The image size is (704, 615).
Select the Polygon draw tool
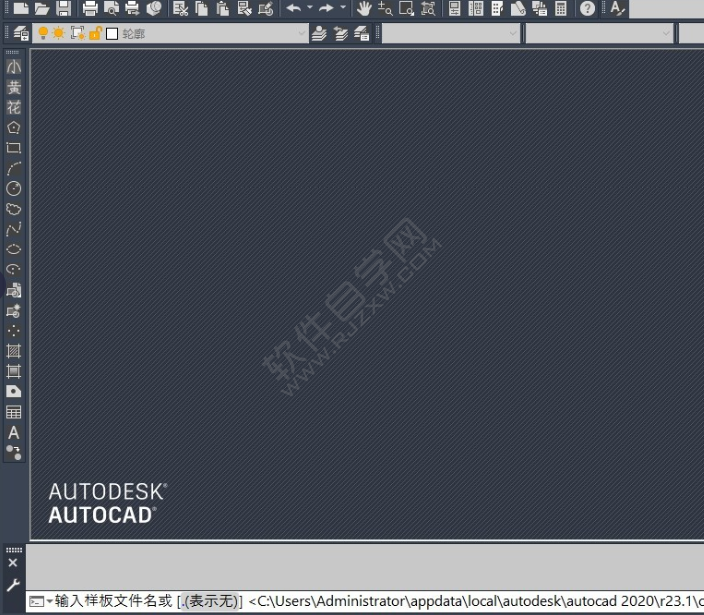(x=14, y=128)
